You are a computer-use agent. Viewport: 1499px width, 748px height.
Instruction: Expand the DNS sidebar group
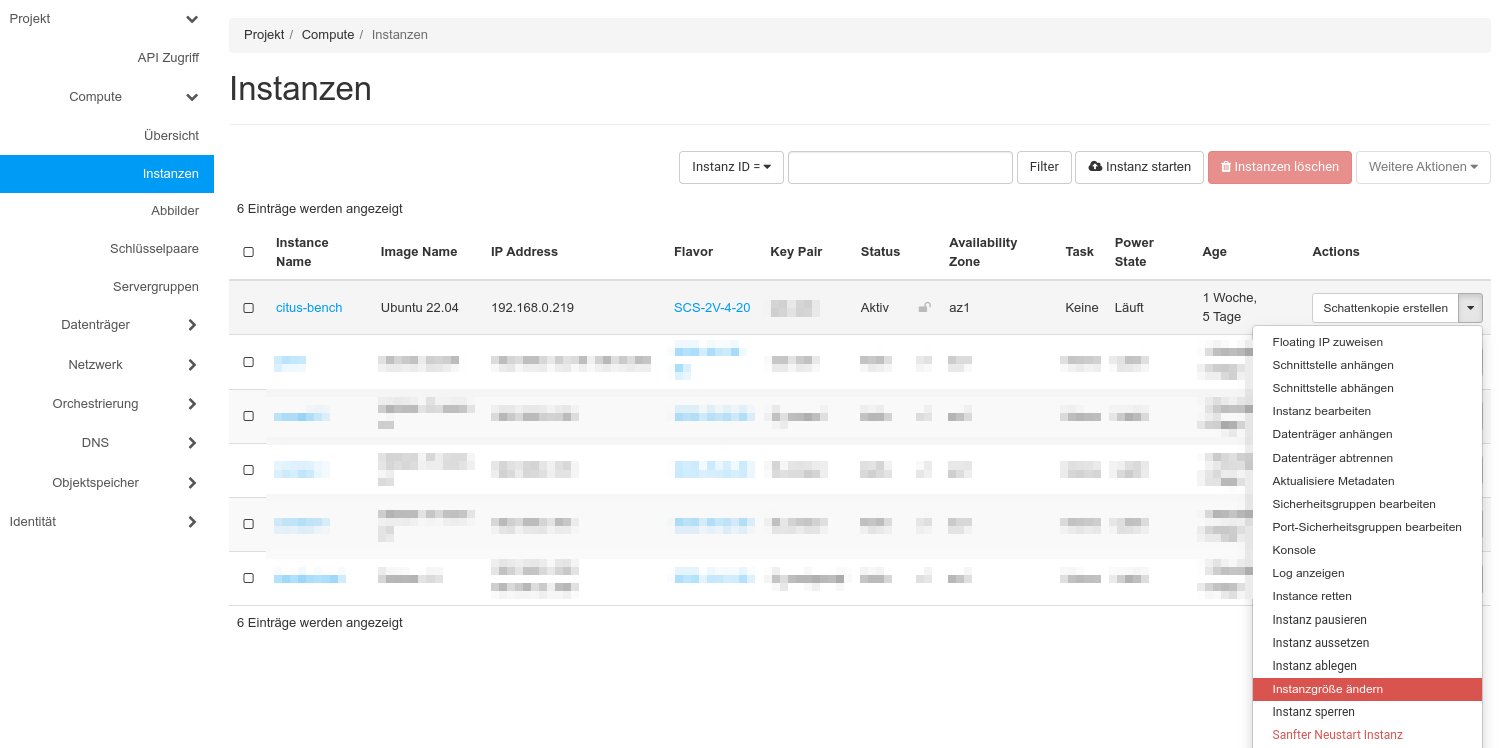192,443
